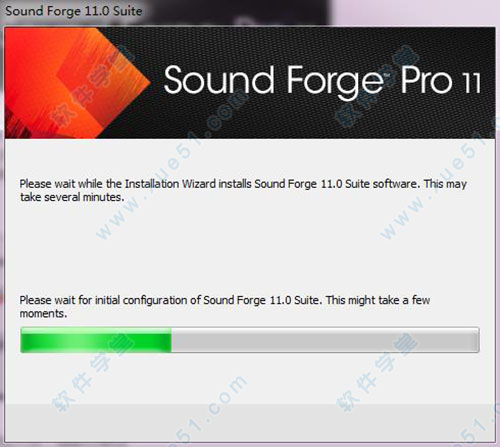
Task: Click the word "Pro" in the banner heading
Action: click(426, 80)
